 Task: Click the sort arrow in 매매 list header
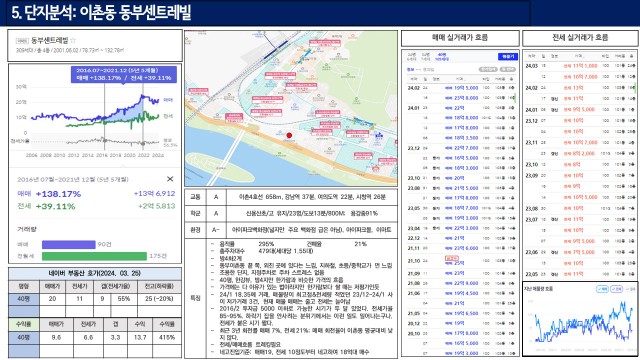pyautogui.click(x=512, y=79)
